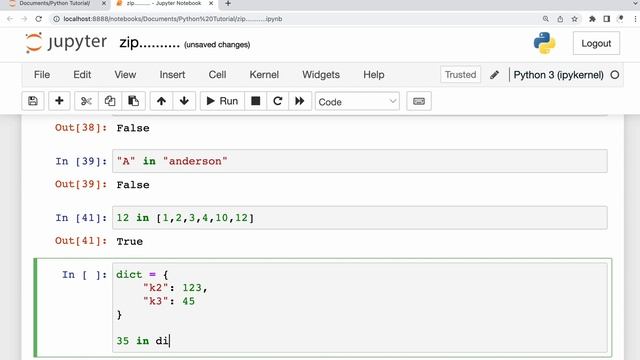640x360 pixels.
Task: Restart the kernel with circular arrow icon
Action: point(278,101)
